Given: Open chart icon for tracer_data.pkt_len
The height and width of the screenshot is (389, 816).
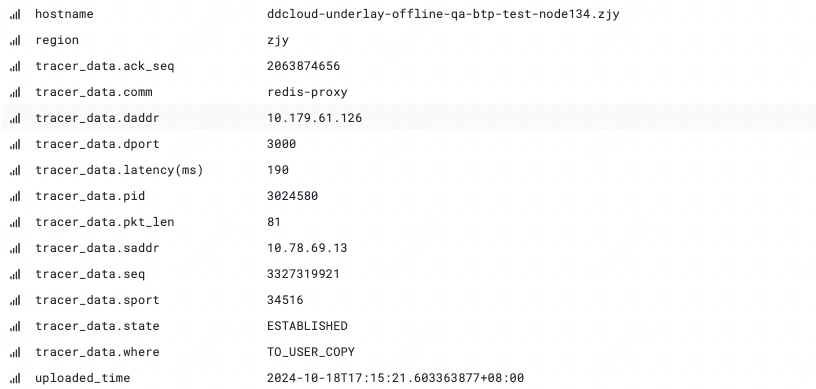Looking at the screenshot, I should tap(15, 222).
